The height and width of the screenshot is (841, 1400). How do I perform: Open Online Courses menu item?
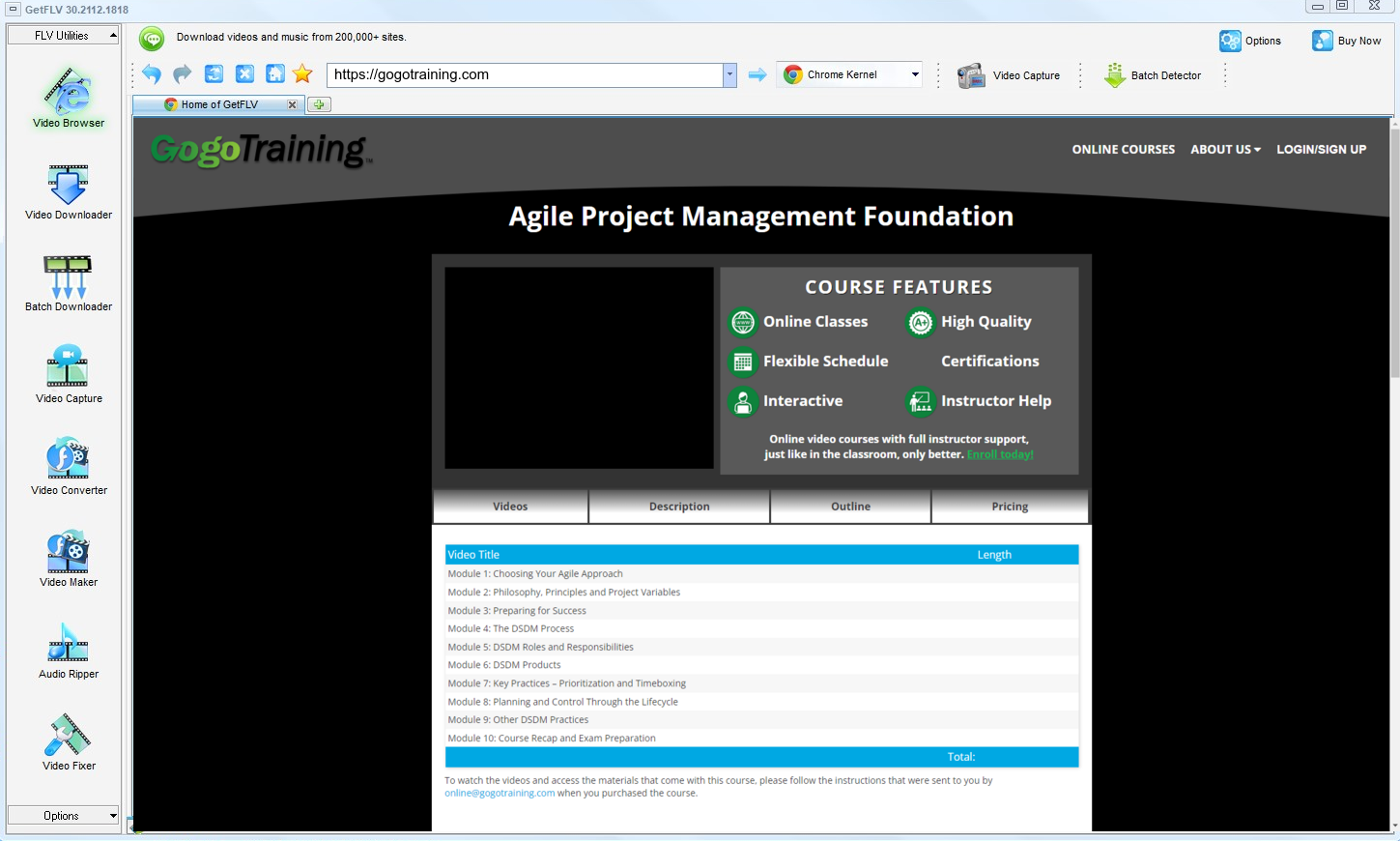1124,150
